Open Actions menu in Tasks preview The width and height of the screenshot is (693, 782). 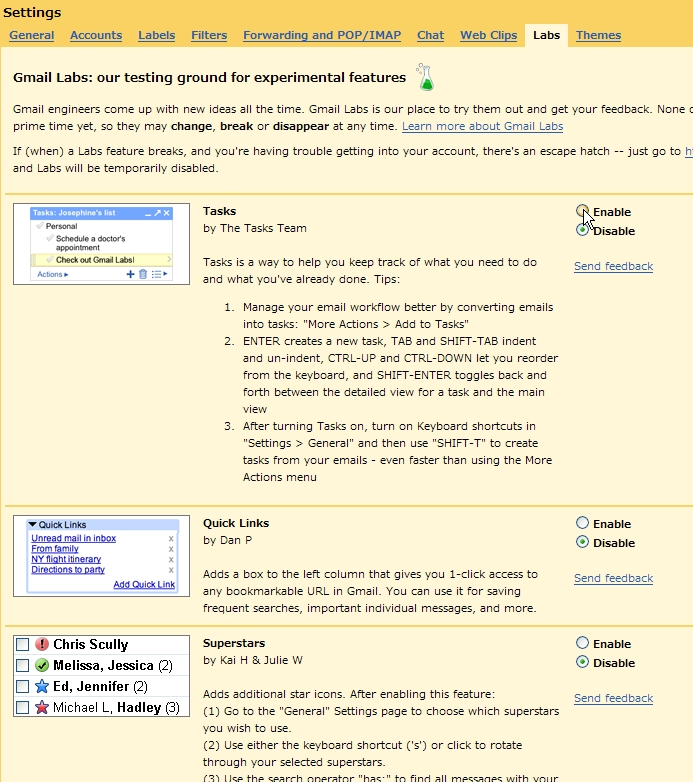pos(52,274)
